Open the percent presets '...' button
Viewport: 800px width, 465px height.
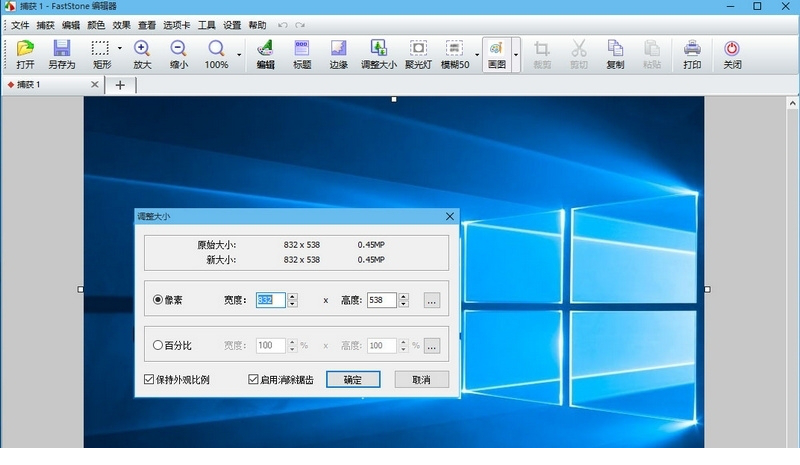(432, 346)
